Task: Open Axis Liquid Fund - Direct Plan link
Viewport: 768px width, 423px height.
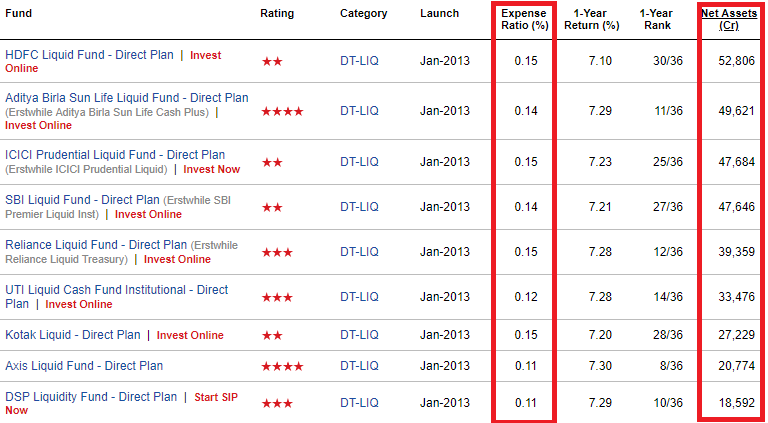Action: point(84,366)
